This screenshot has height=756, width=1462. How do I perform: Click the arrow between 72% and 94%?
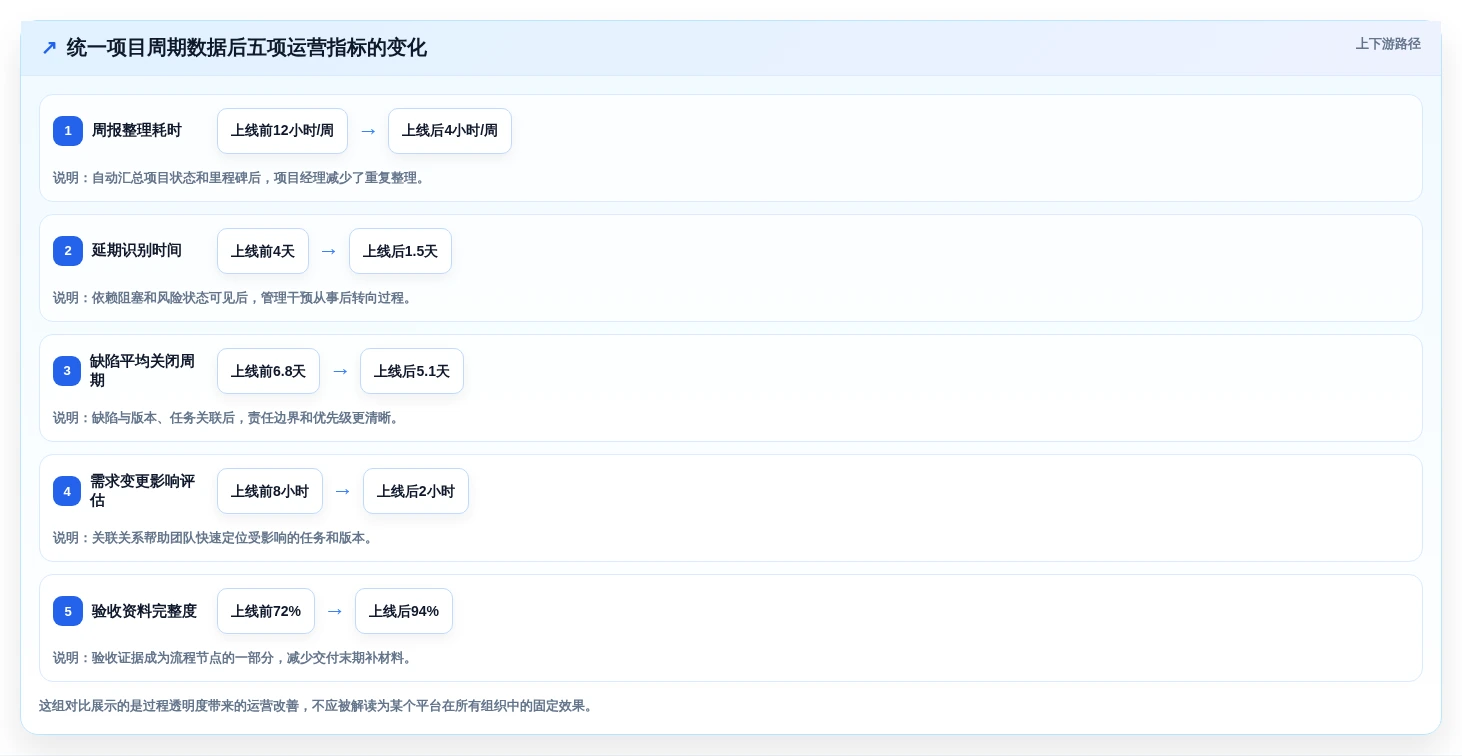(335, 611)
